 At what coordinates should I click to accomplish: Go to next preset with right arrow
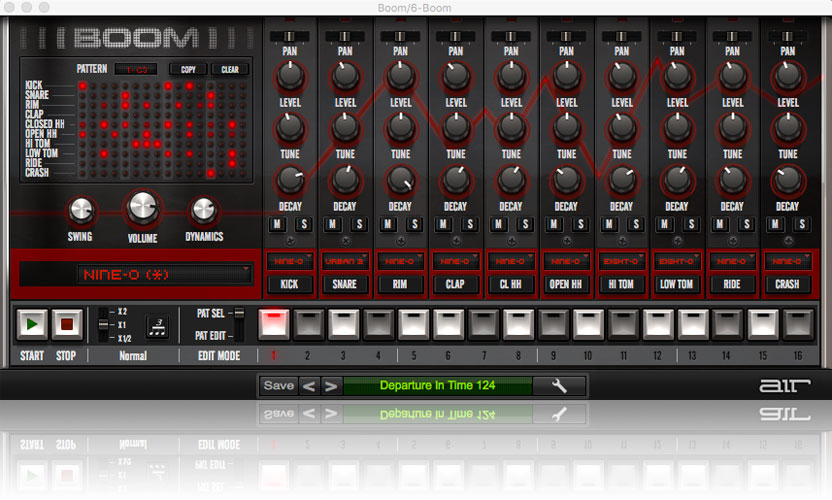pyautogui.click(x=330, y=386)
